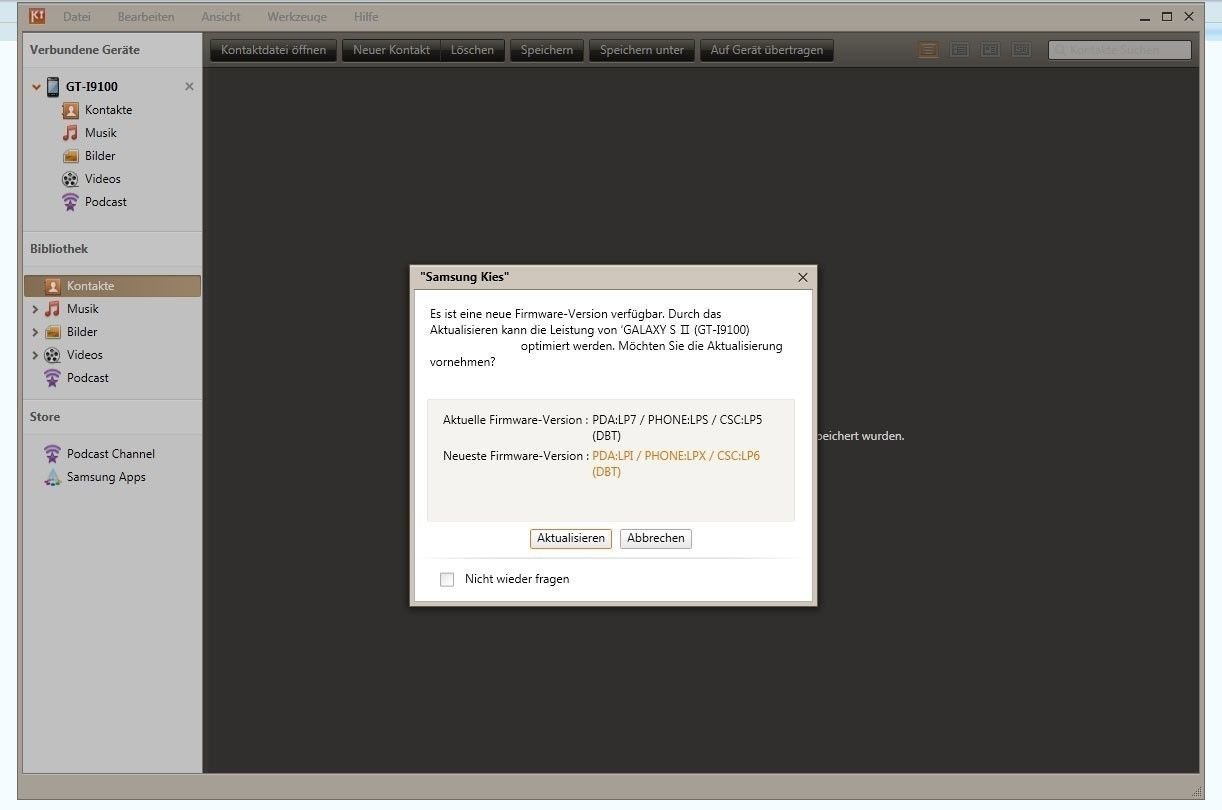Screen dimensions: 1222x810
Task: Maximize the Kies window
Action: [x=1167, y=17]
